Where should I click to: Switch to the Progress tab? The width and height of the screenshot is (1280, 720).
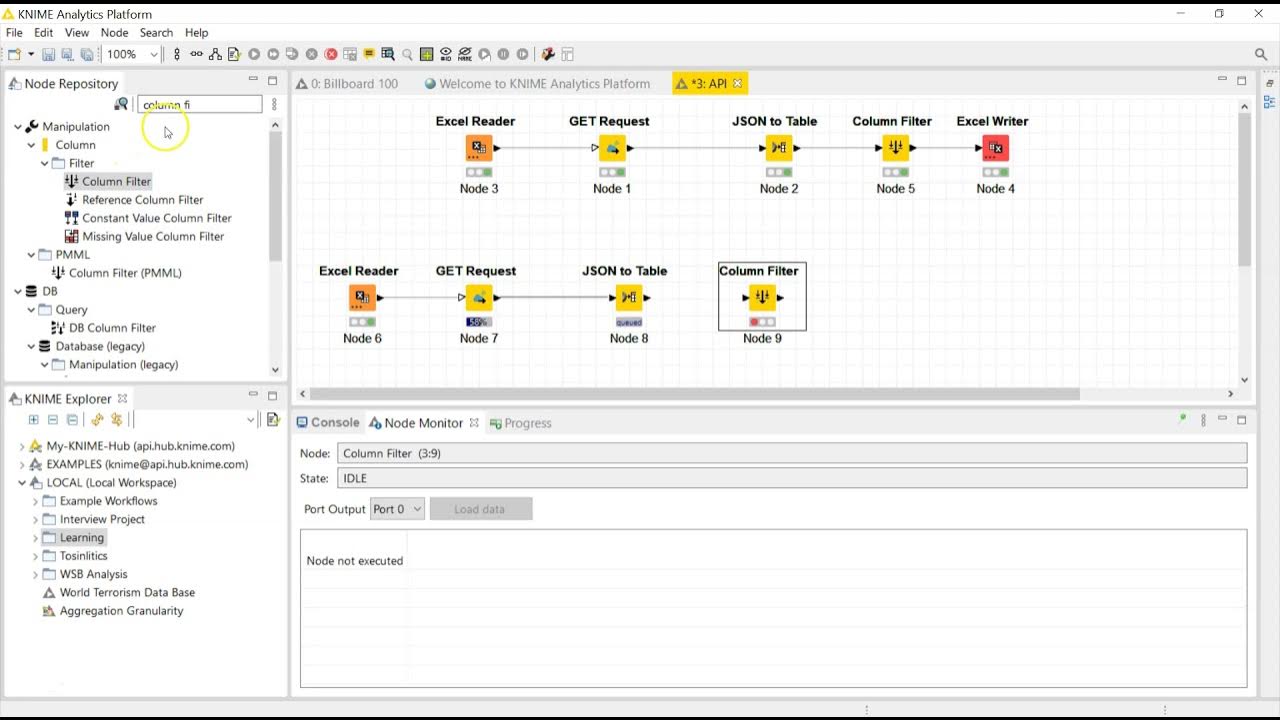point(520,423)
